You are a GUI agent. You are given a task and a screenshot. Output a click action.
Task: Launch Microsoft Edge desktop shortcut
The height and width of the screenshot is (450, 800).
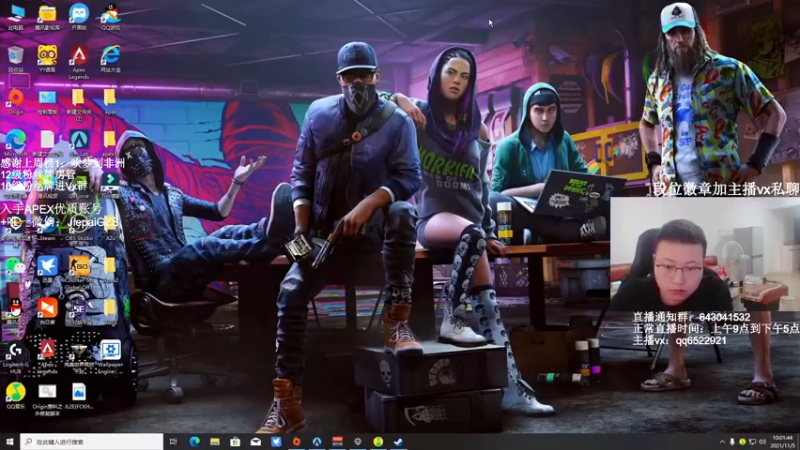[x=16, y=142]
